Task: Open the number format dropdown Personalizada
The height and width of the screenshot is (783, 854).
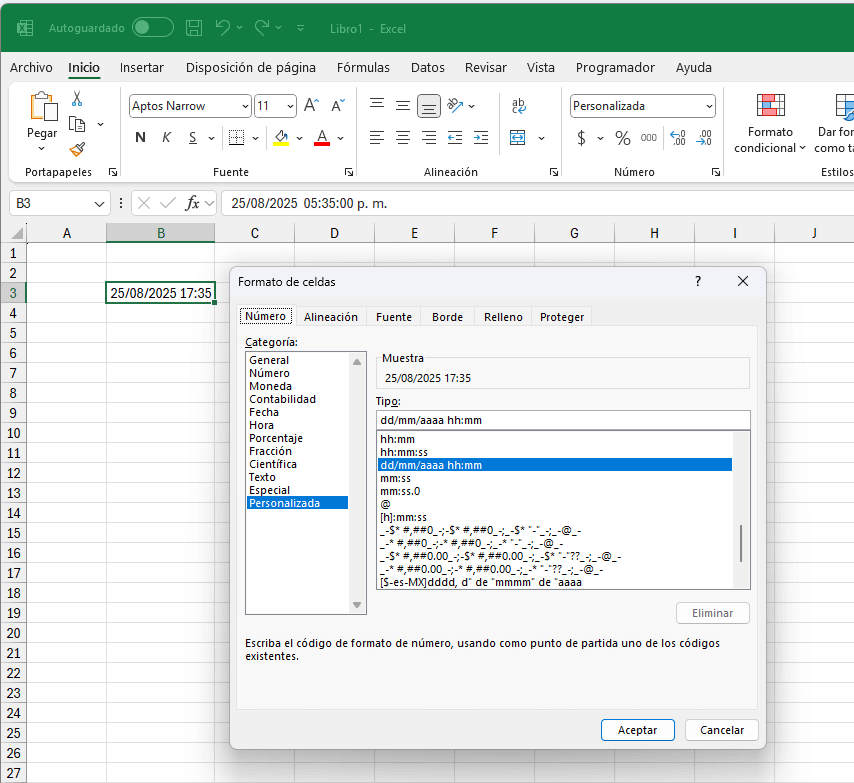Action: tap(709, 106)
